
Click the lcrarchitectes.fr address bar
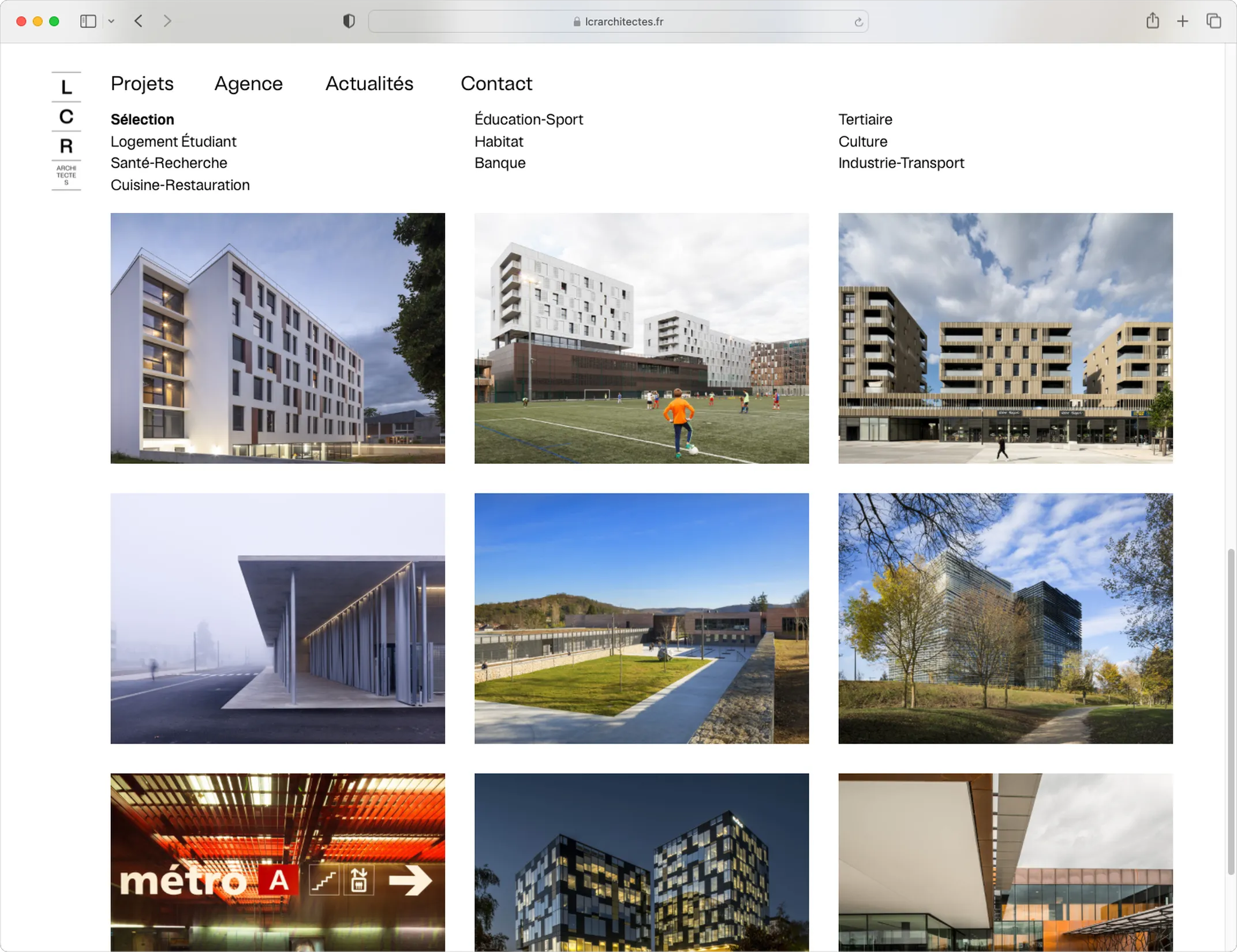(618, 21)
